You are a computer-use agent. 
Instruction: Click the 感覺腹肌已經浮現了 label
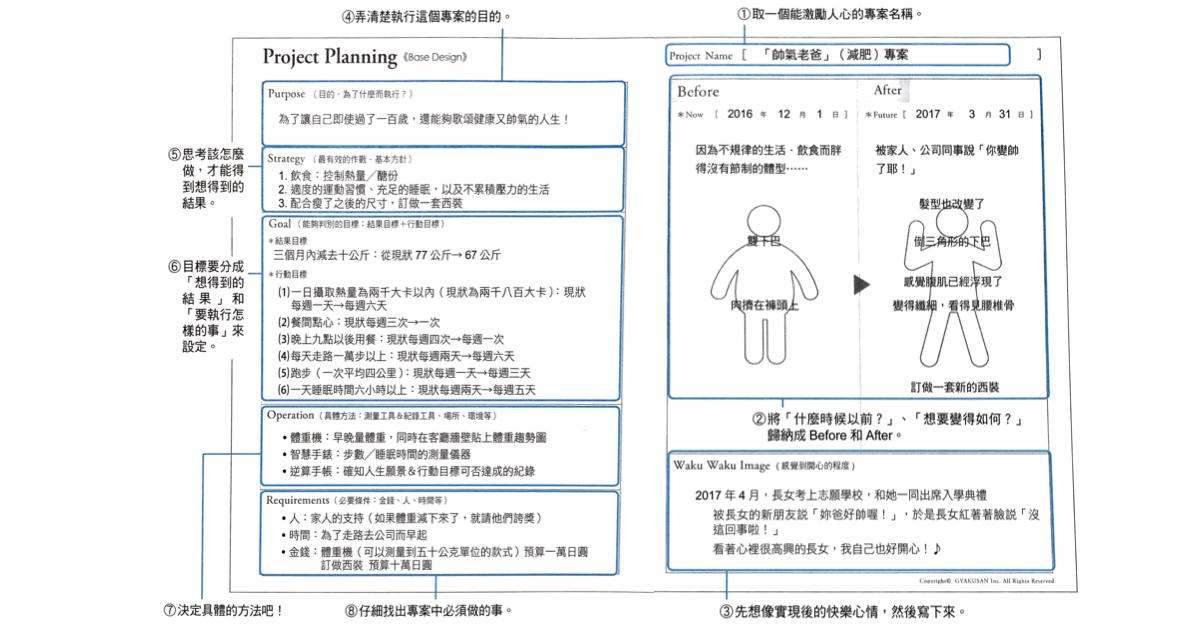tap(952, 284)
